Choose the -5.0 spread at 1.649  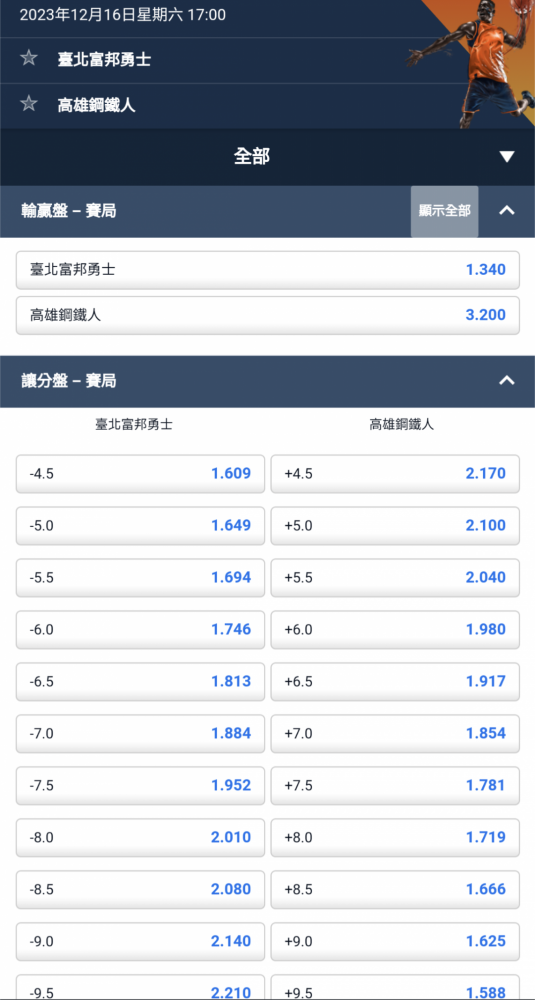pos(140,526)
